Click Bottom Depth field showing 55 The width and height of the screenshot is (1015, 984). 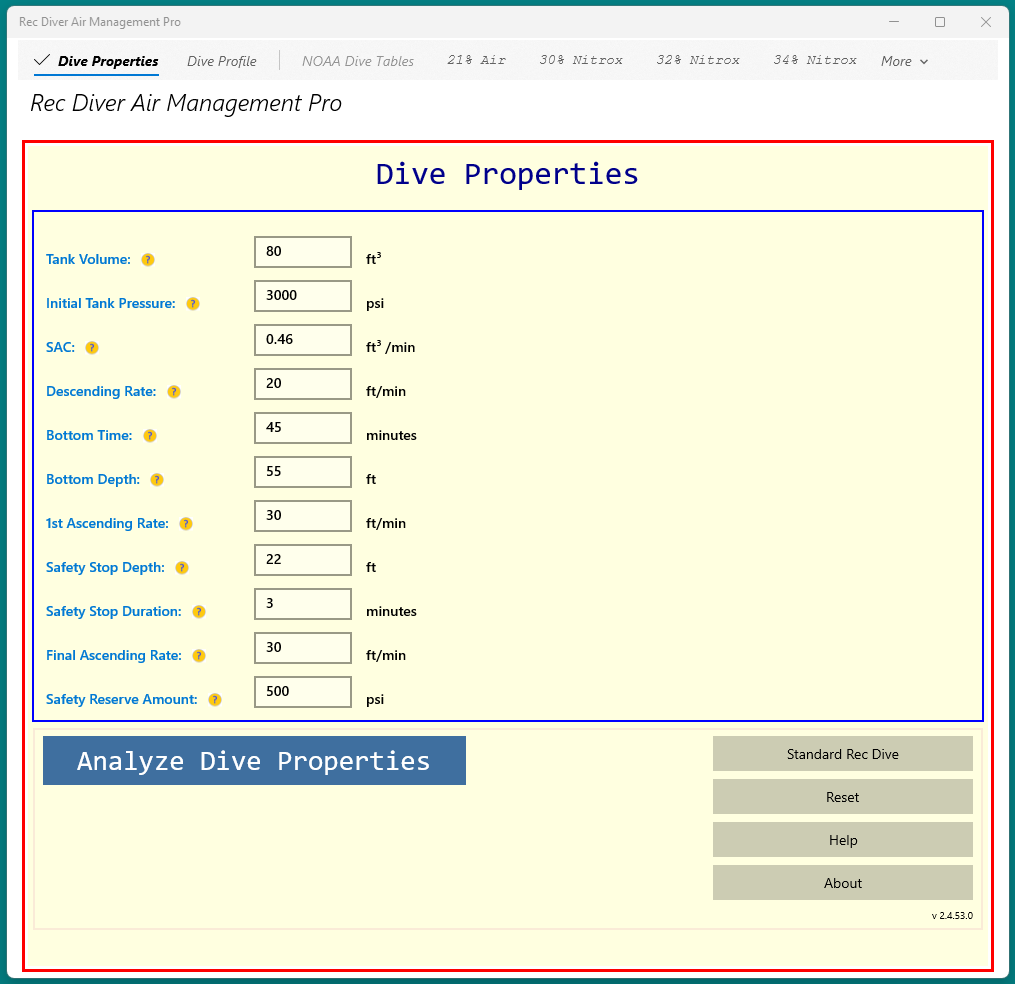tap(303, 472)
